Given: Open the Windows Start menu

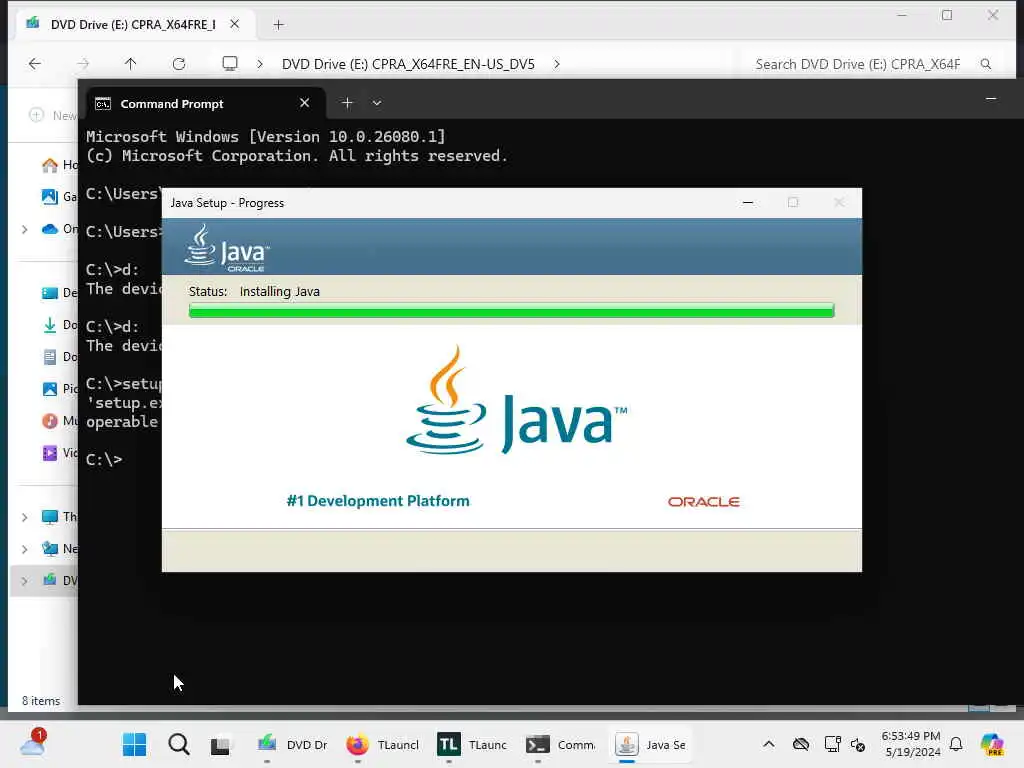Looking at the screenshot, I should click(x=135, y=744).
